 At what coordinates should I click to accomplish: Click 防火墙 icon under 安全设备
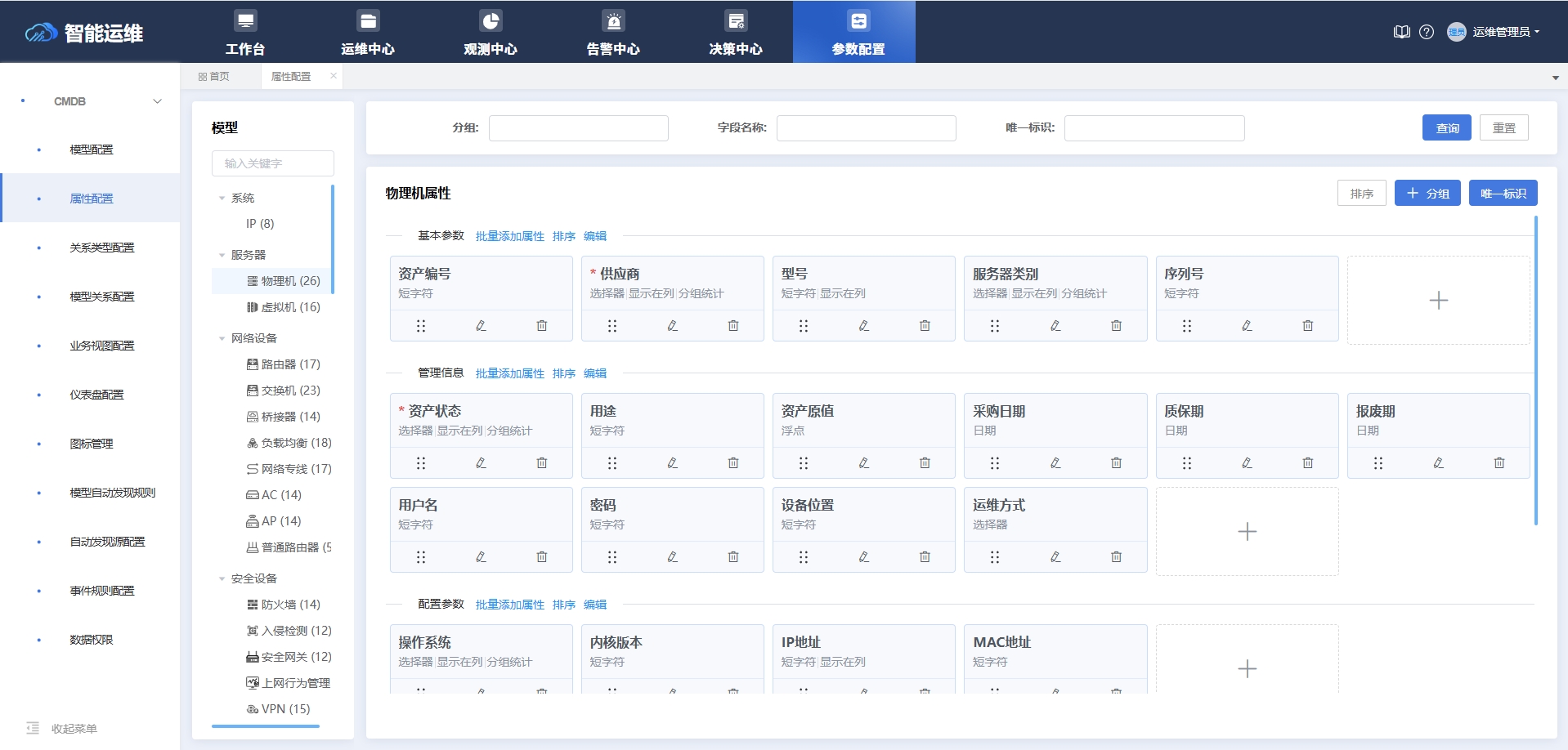click(252, 604)
